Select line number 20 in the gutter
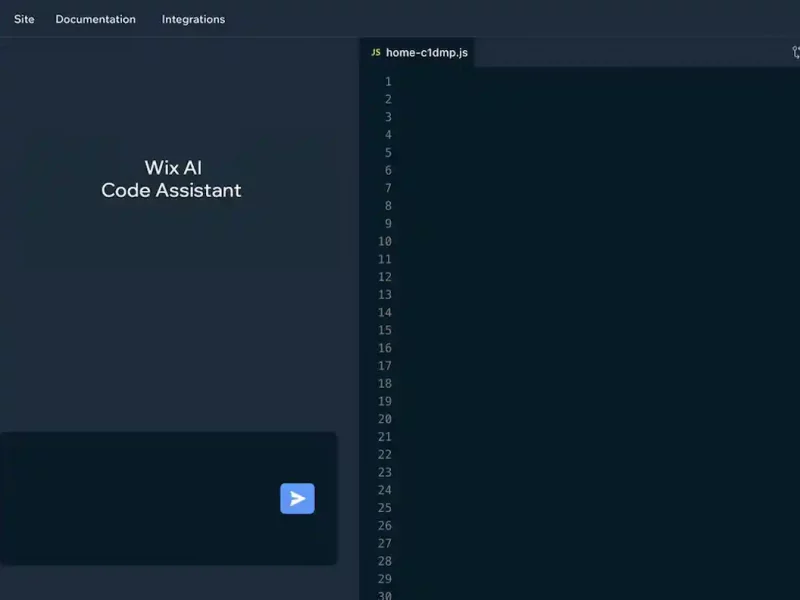Viewport: 800px width, 600px height. [385, 419]
